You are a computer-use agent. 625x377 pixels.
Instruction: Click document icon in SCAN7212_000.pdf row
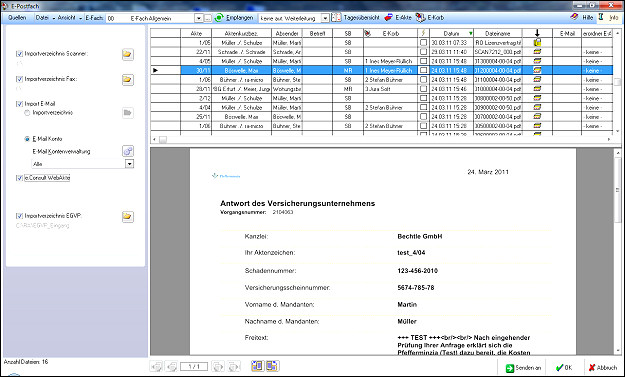coord(537,52)
